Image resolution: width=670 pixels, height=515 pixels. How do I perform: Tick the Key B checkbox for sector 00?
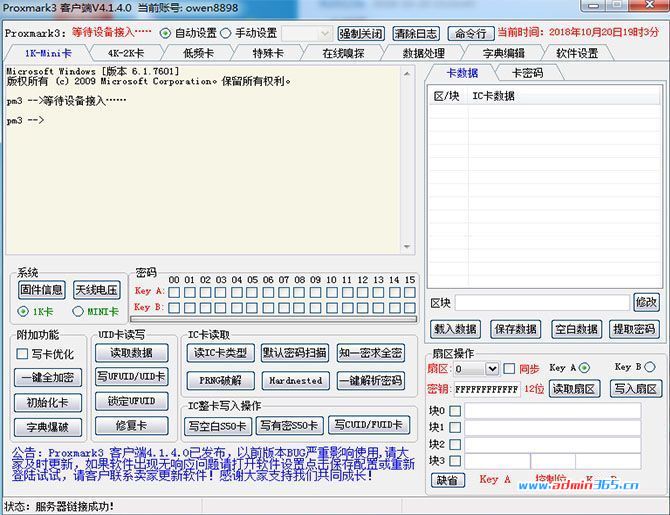pyautogui.click(x=174, y=308)
